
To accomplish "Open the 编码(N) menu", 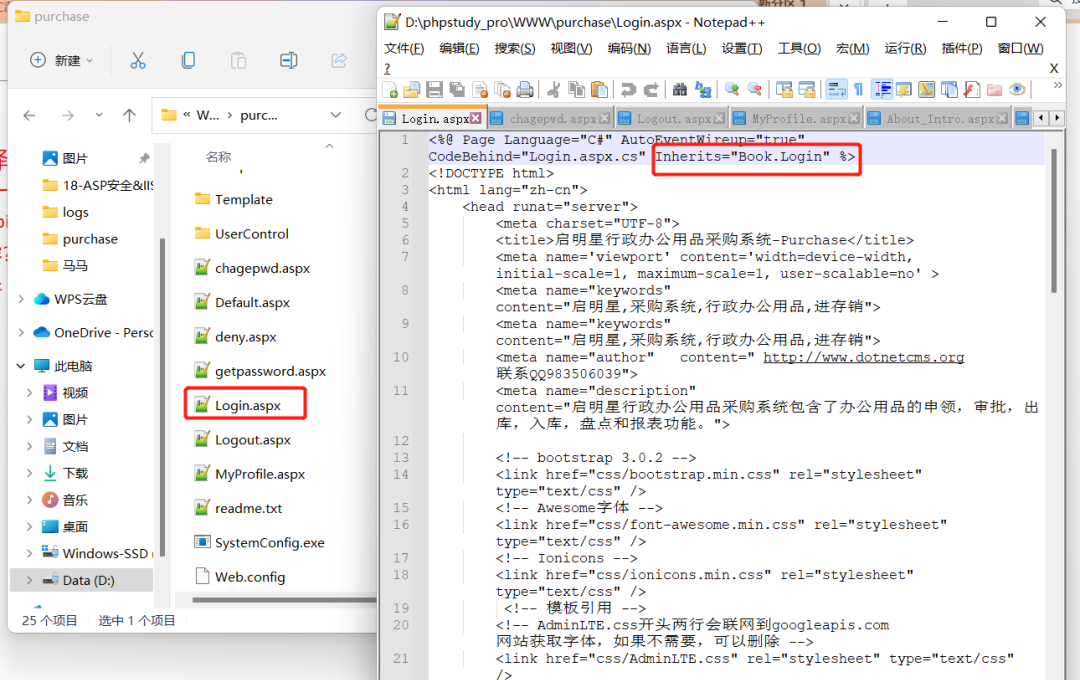I will click(x=629, y=48).
